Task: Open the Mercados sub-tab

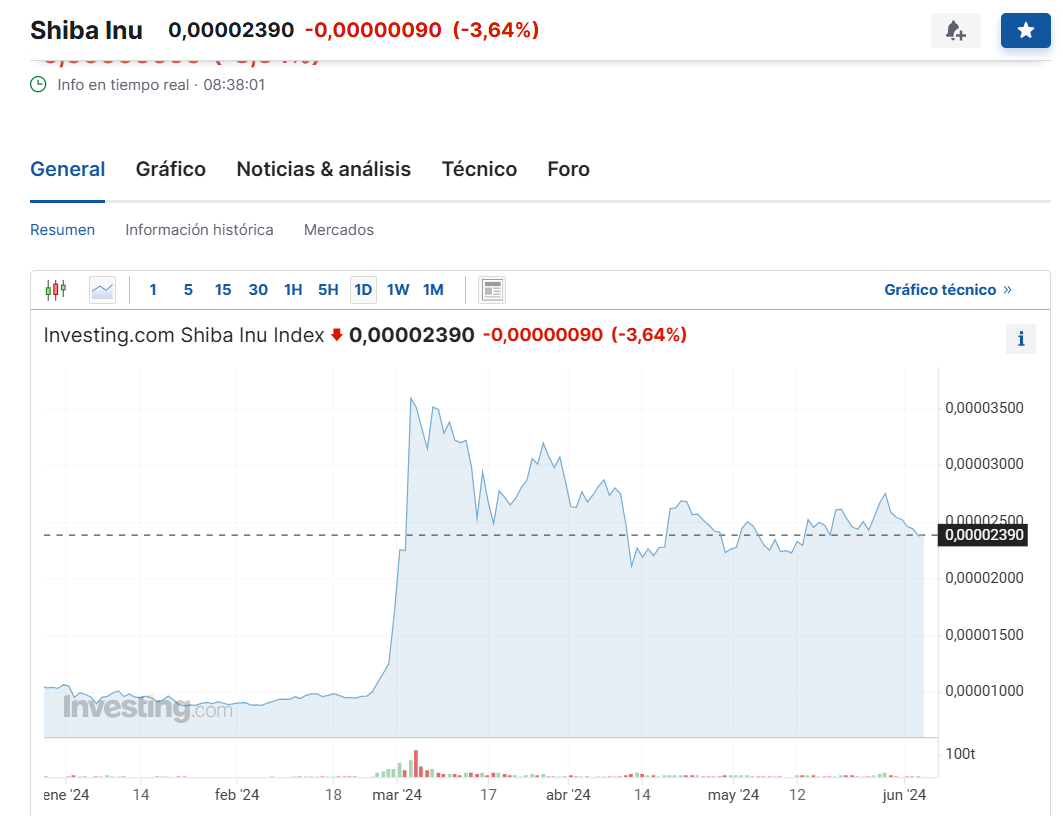Action: coord(339,230)
